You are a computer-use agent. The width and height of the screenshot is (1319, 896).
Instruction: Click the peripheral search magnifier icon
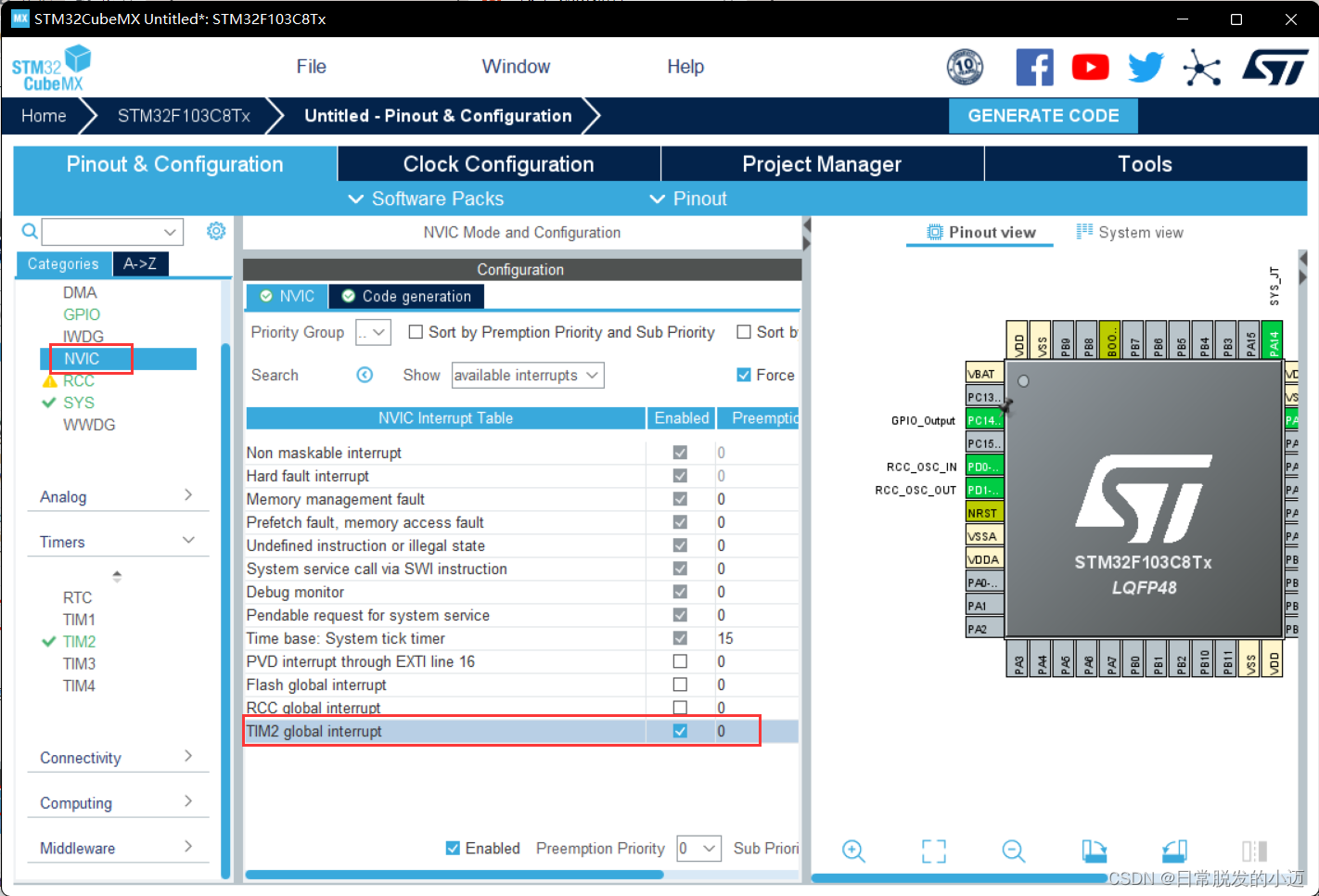pos(30,231)
